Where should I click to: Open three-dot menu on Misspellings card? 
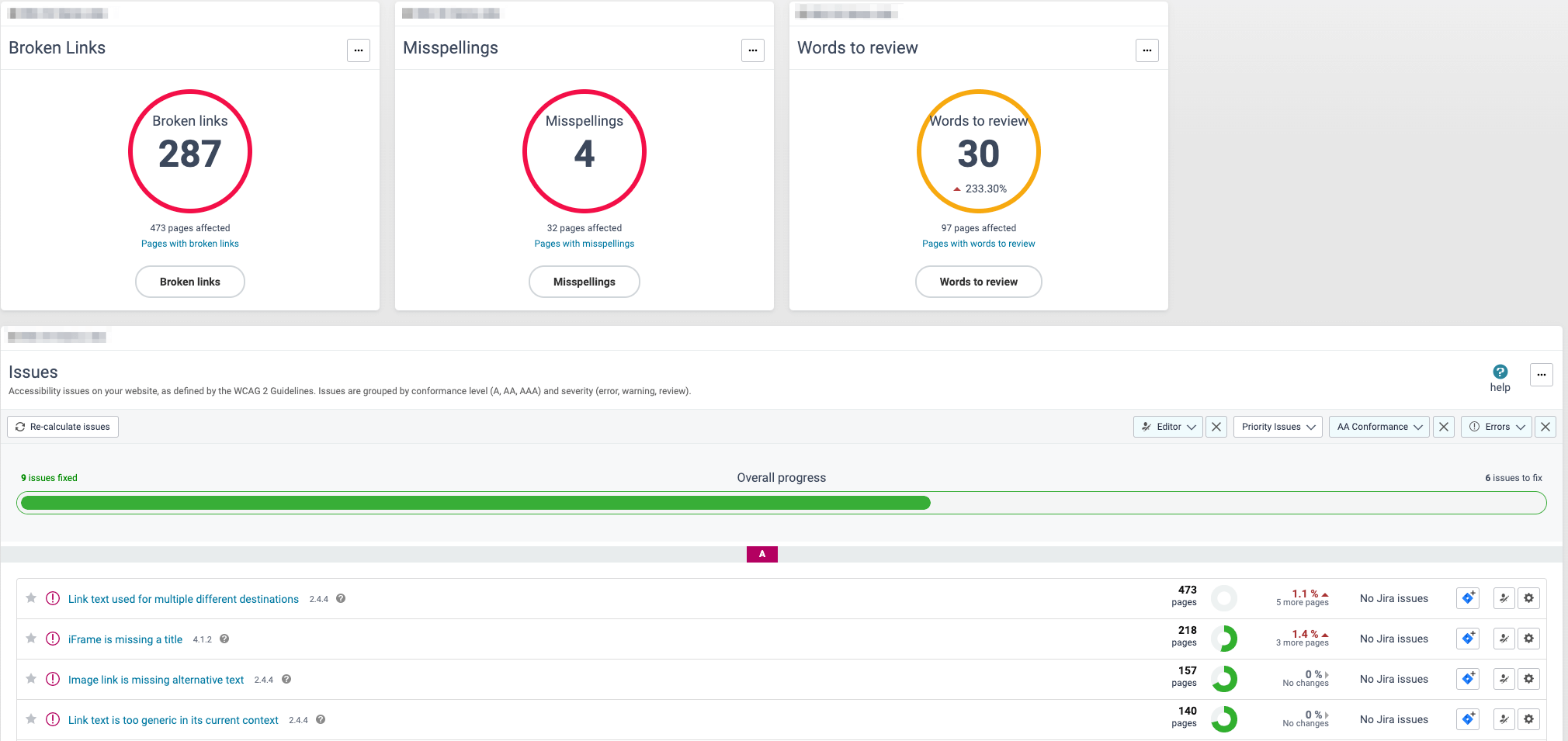[752, 50]
